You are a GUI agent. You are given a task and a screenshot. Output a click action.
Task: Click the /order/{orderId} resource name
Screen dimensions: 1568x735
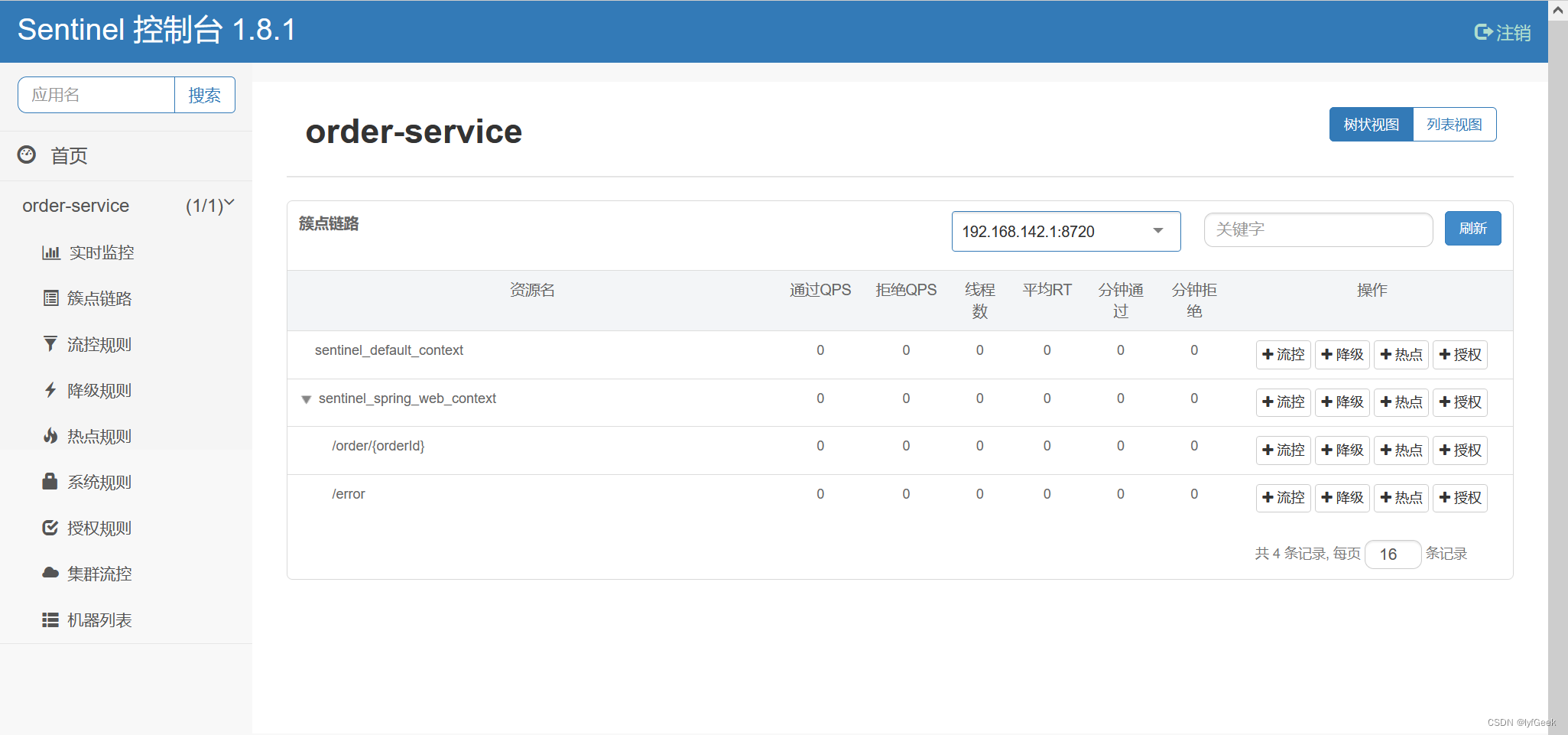[x=378, y=446]
